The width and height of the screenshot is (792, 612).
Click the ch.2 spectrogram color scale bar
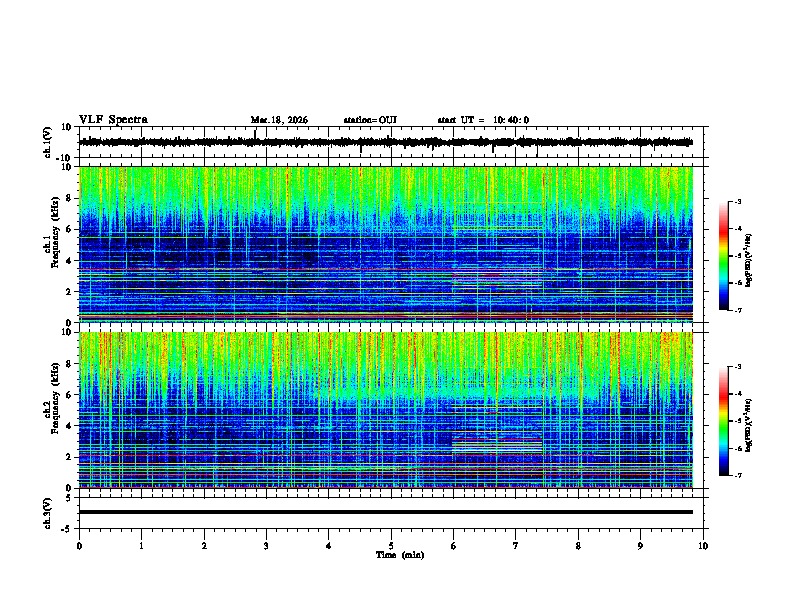[723, 421]
